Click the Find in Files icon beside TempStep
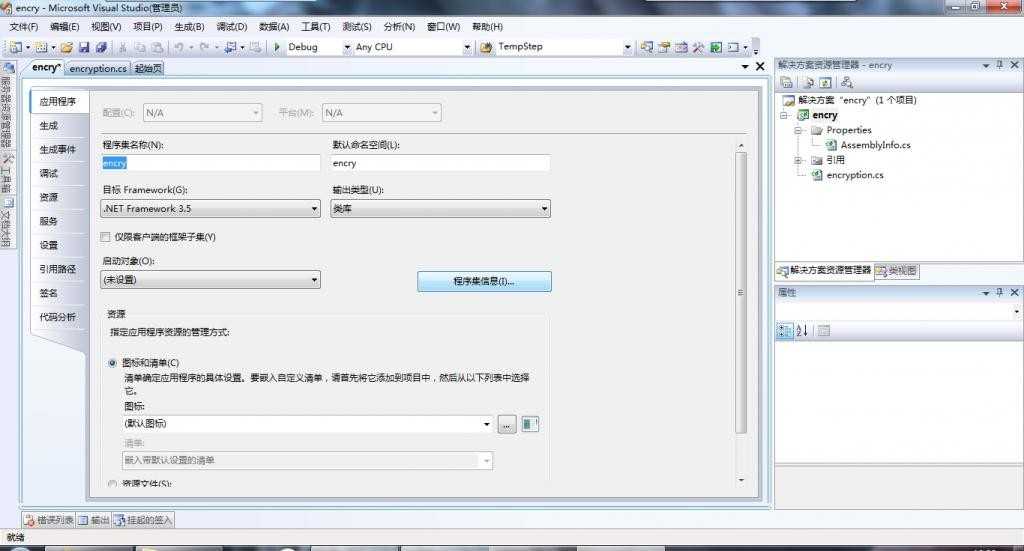 tap(486, 47)
